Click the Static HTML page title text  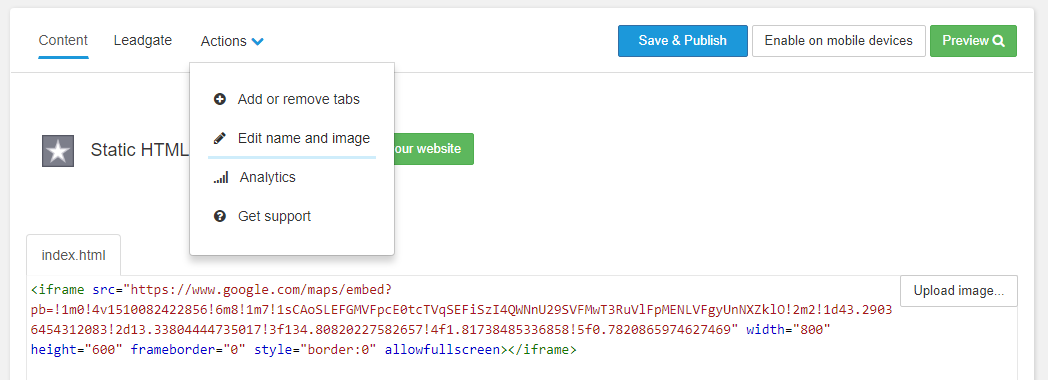(x=140, y=150)
